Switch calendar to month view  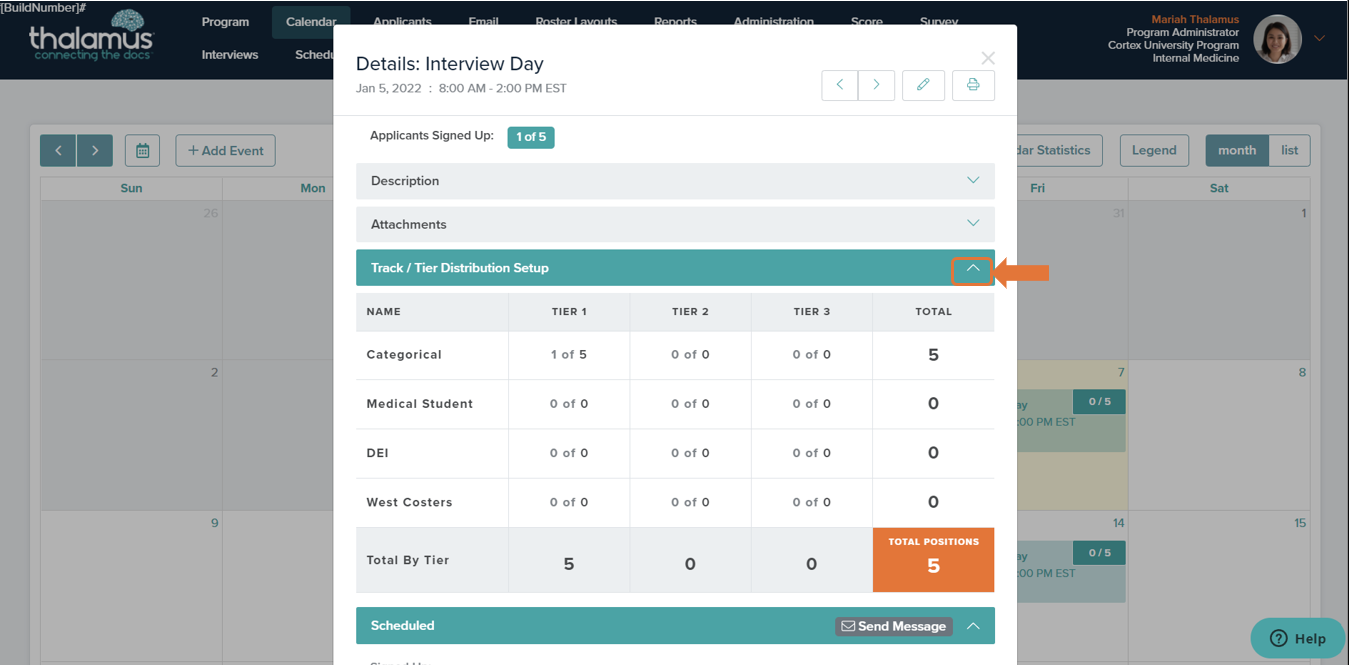[x=1237, y=150]
